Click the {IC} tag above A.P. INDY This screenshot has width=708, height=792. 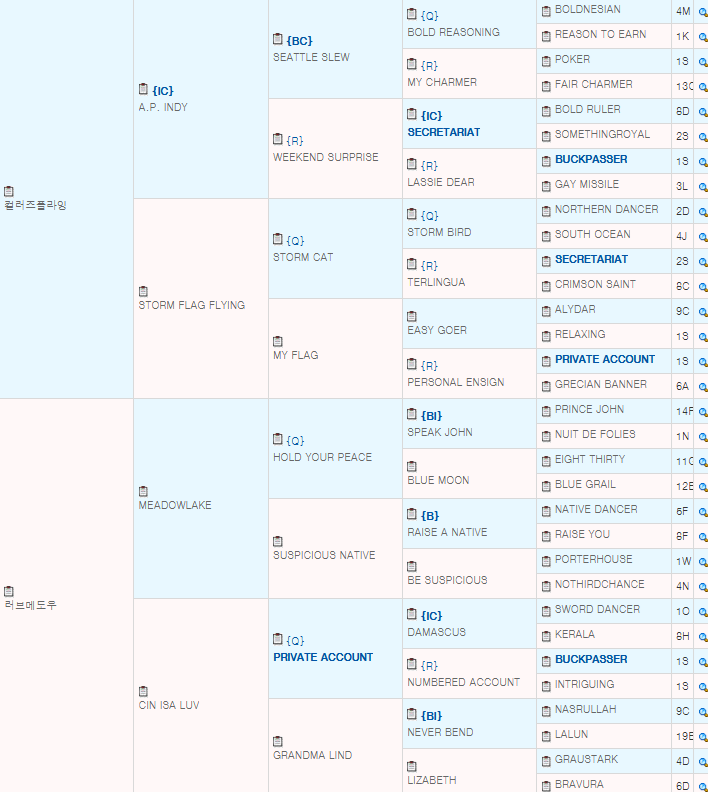163,91
